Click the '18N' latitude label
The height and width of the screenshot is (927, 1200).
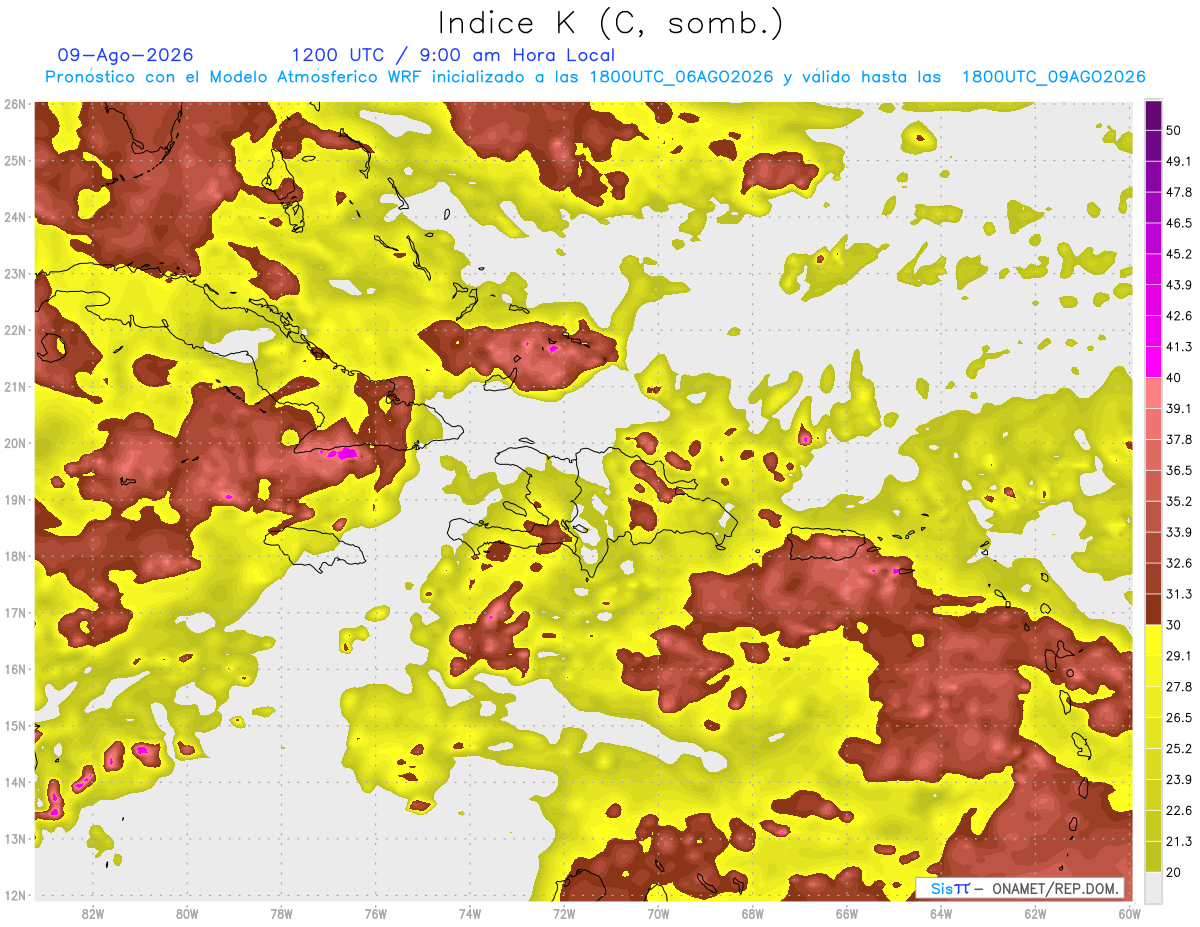15,556
